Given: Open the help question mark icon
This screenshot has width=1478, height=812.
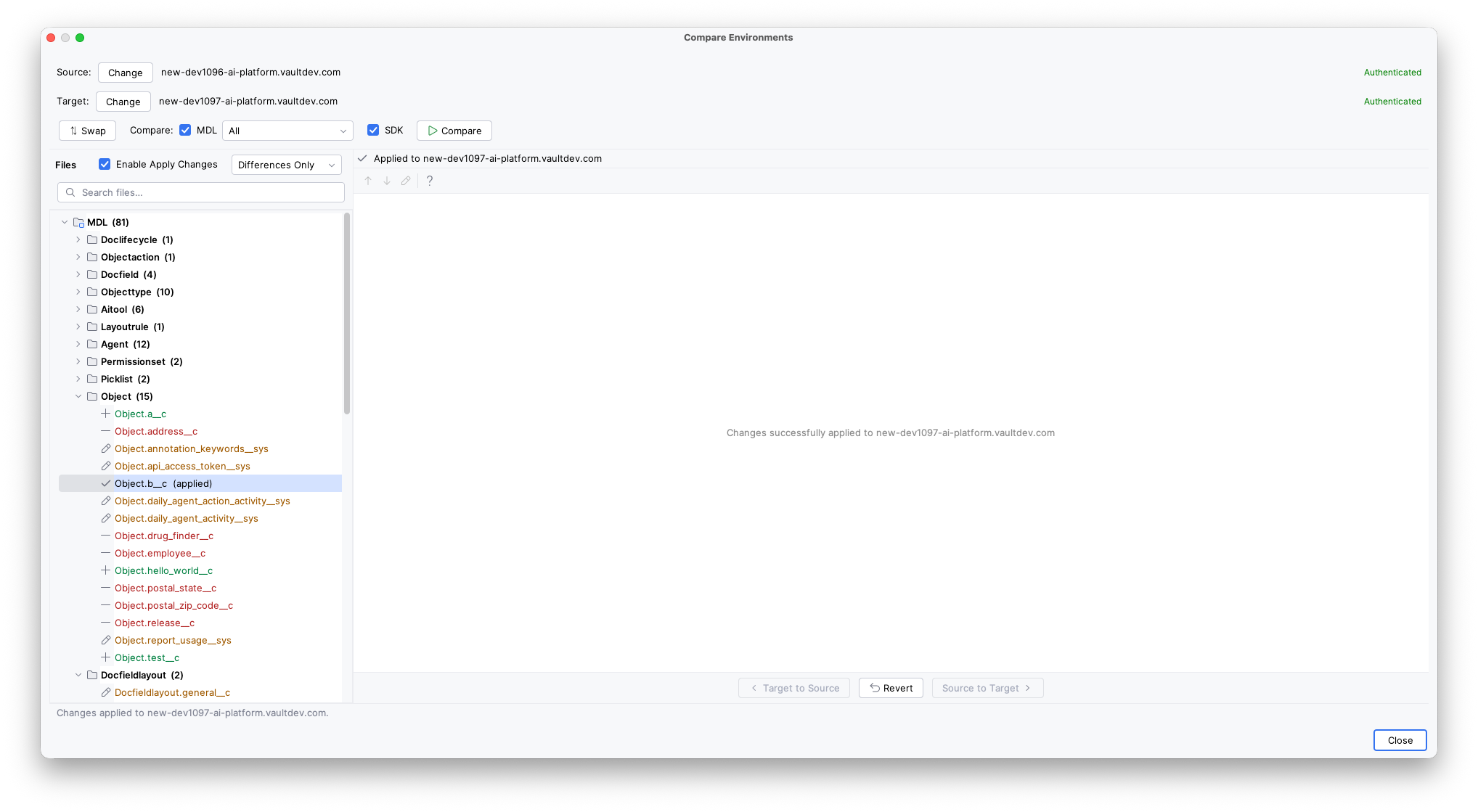Looking at the screenshot, I should coord(430,181).
